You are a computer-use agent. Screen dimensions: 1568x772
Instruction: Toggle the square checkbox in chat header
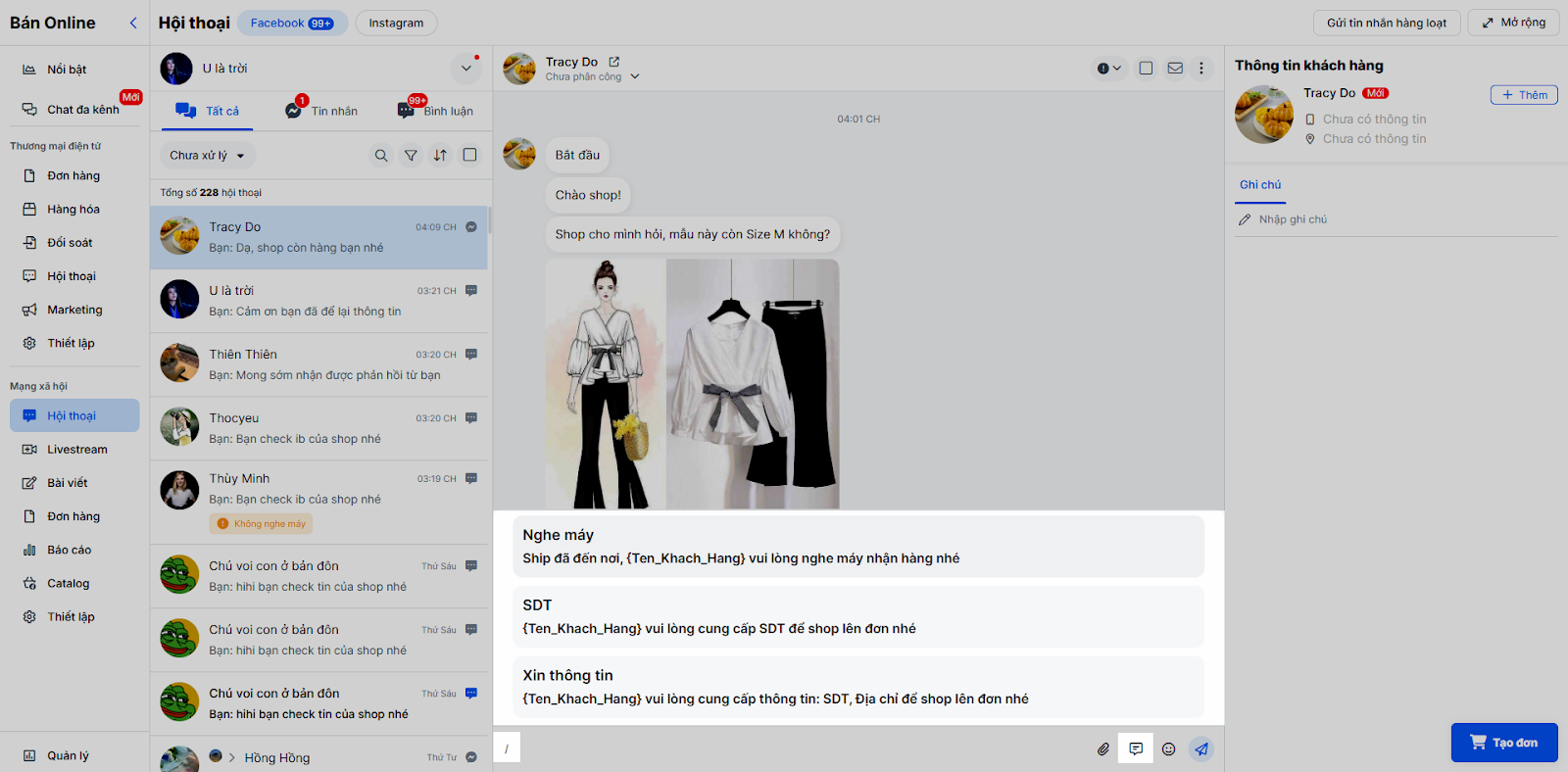[1146, 69]
